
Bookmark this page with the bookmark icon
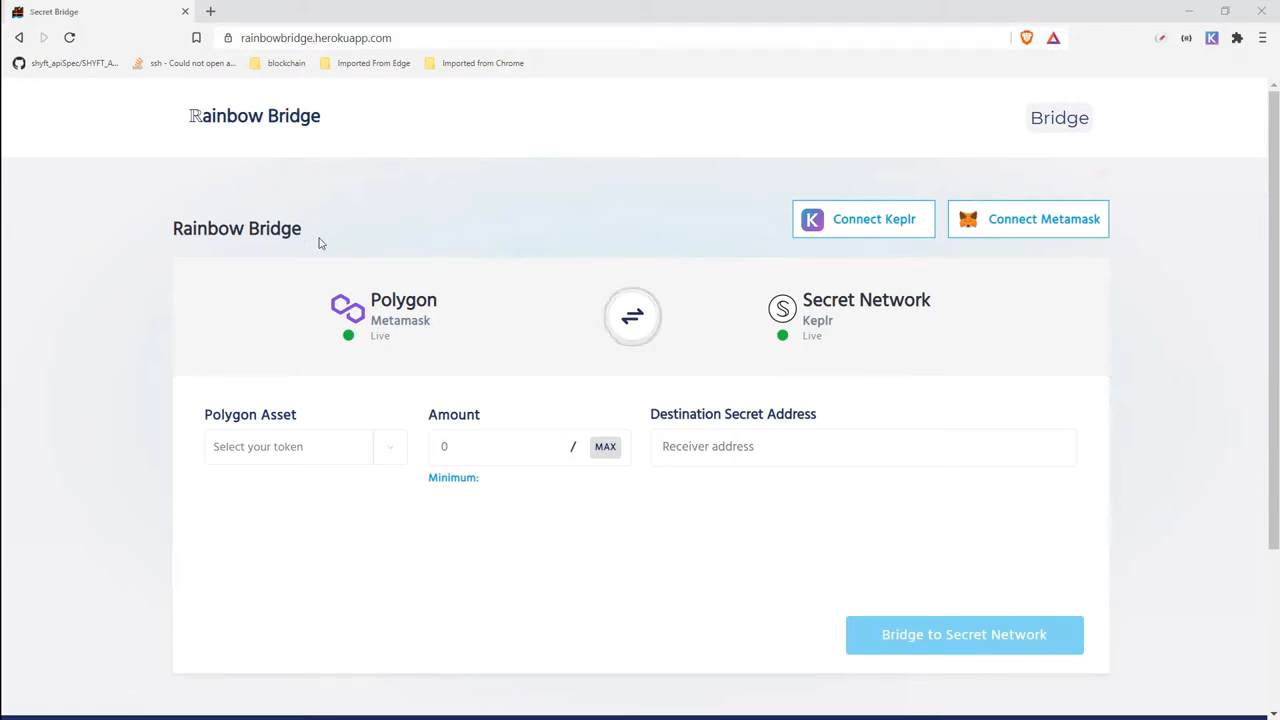click(196, 38)
